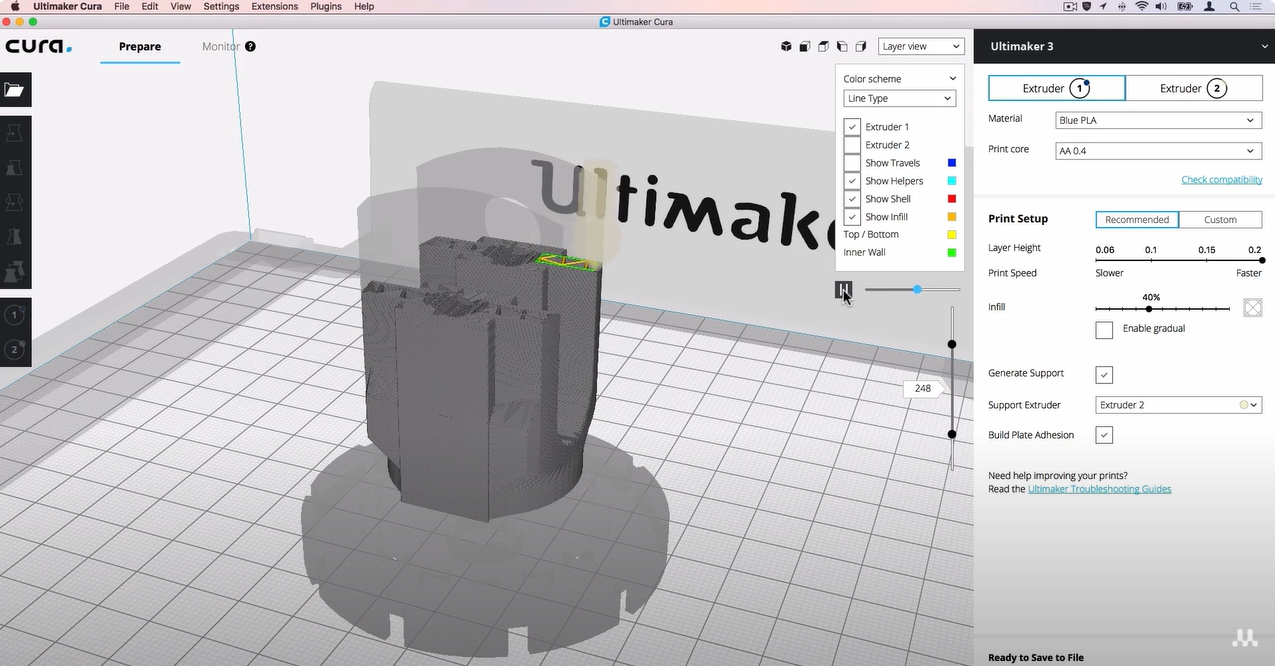Disable the Show Infill checkbox
This screenshot has width=1275, height=666.
click(x=851, y=216)
